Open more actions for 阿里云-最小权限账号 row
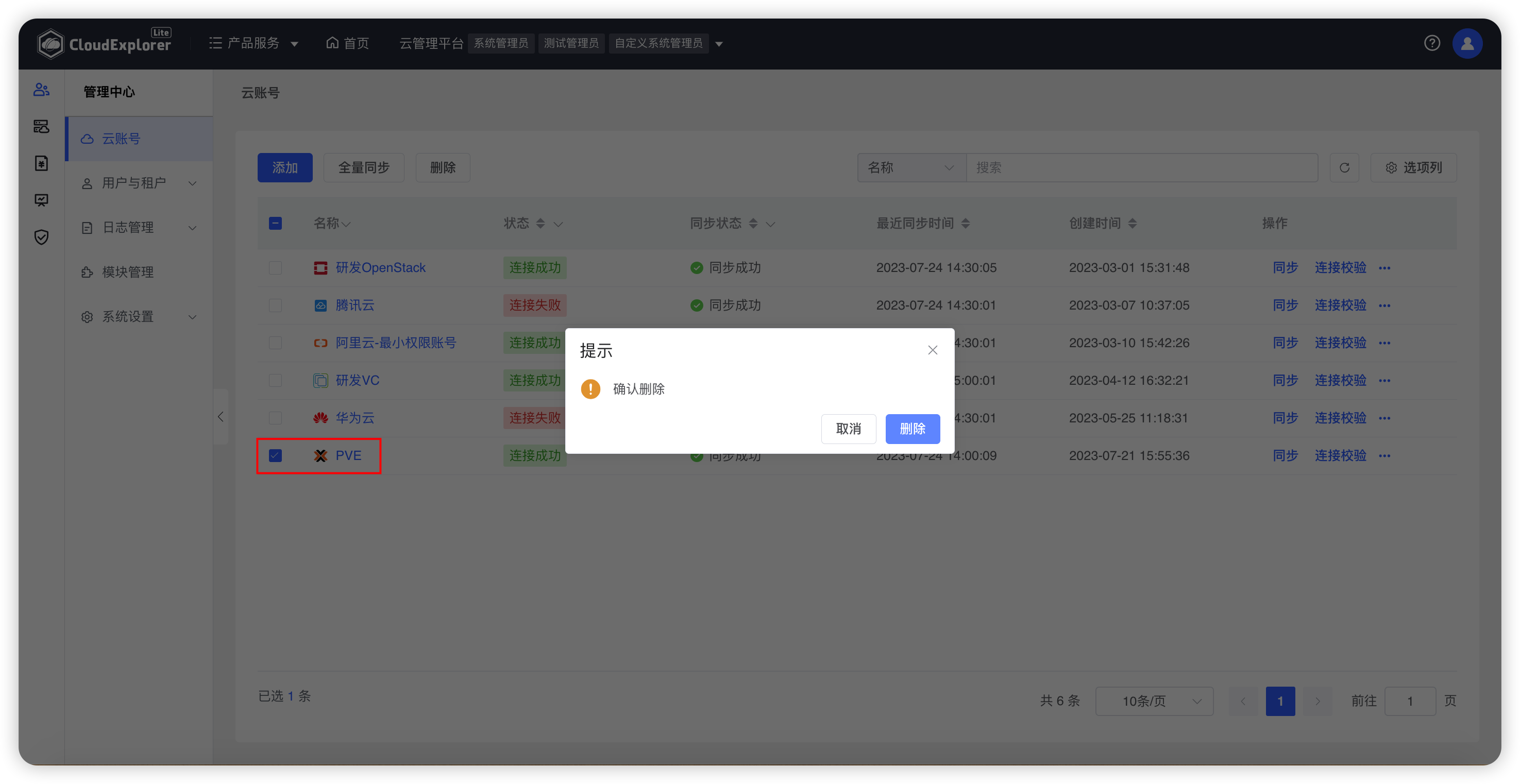Image resolution: width=1520 pixels, height=784 pixels. [1384, 343]
